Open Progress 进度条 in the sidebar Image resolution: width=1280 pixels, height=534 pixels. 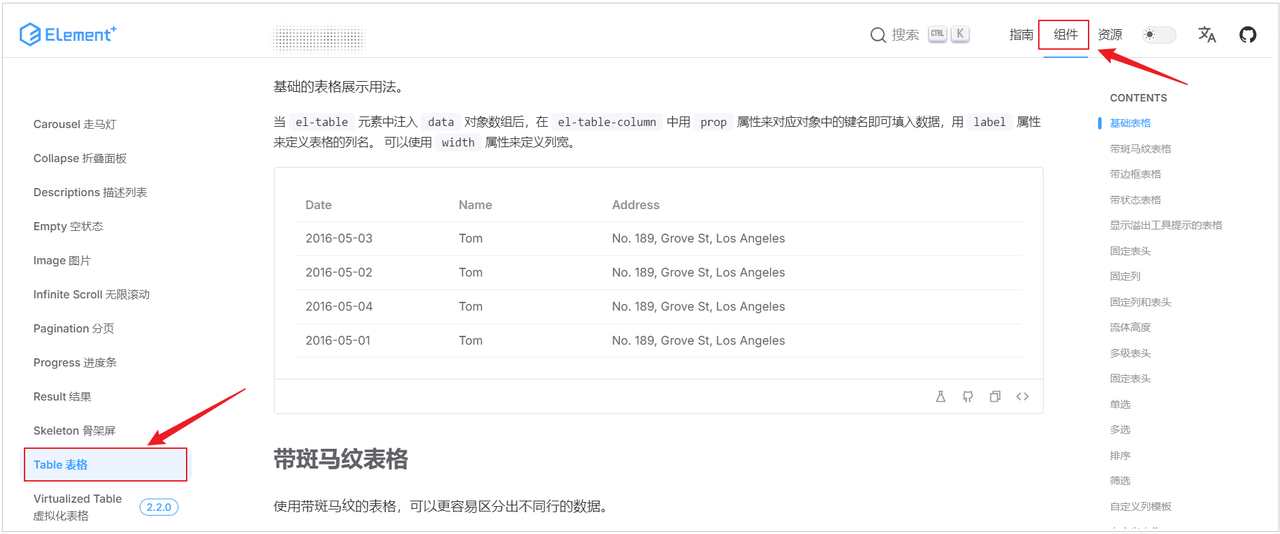click(74, 363)
